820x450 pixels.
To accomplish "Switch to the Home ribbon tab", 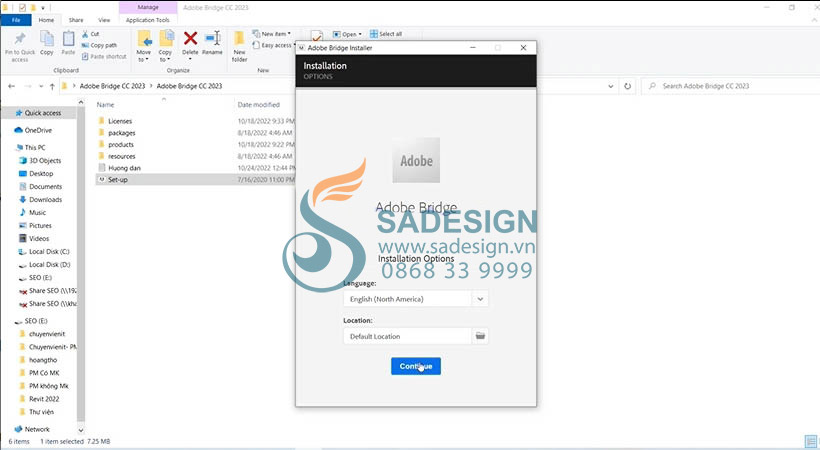I will 46,20.
